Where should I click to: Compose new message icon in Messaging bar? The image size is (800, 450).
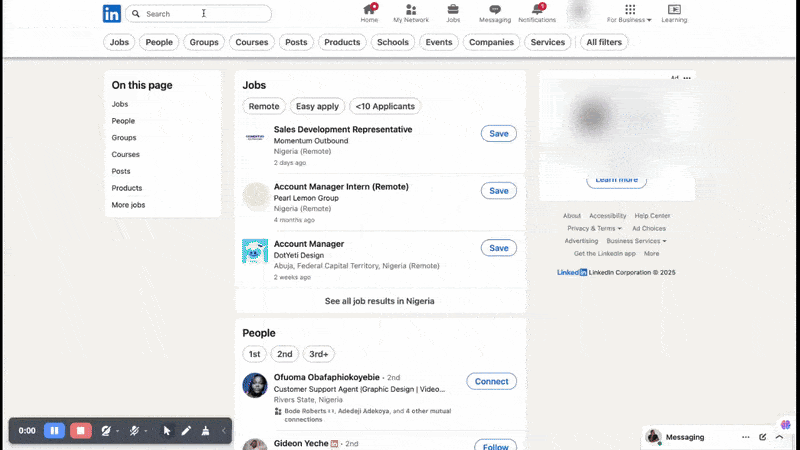pos(762,437)
